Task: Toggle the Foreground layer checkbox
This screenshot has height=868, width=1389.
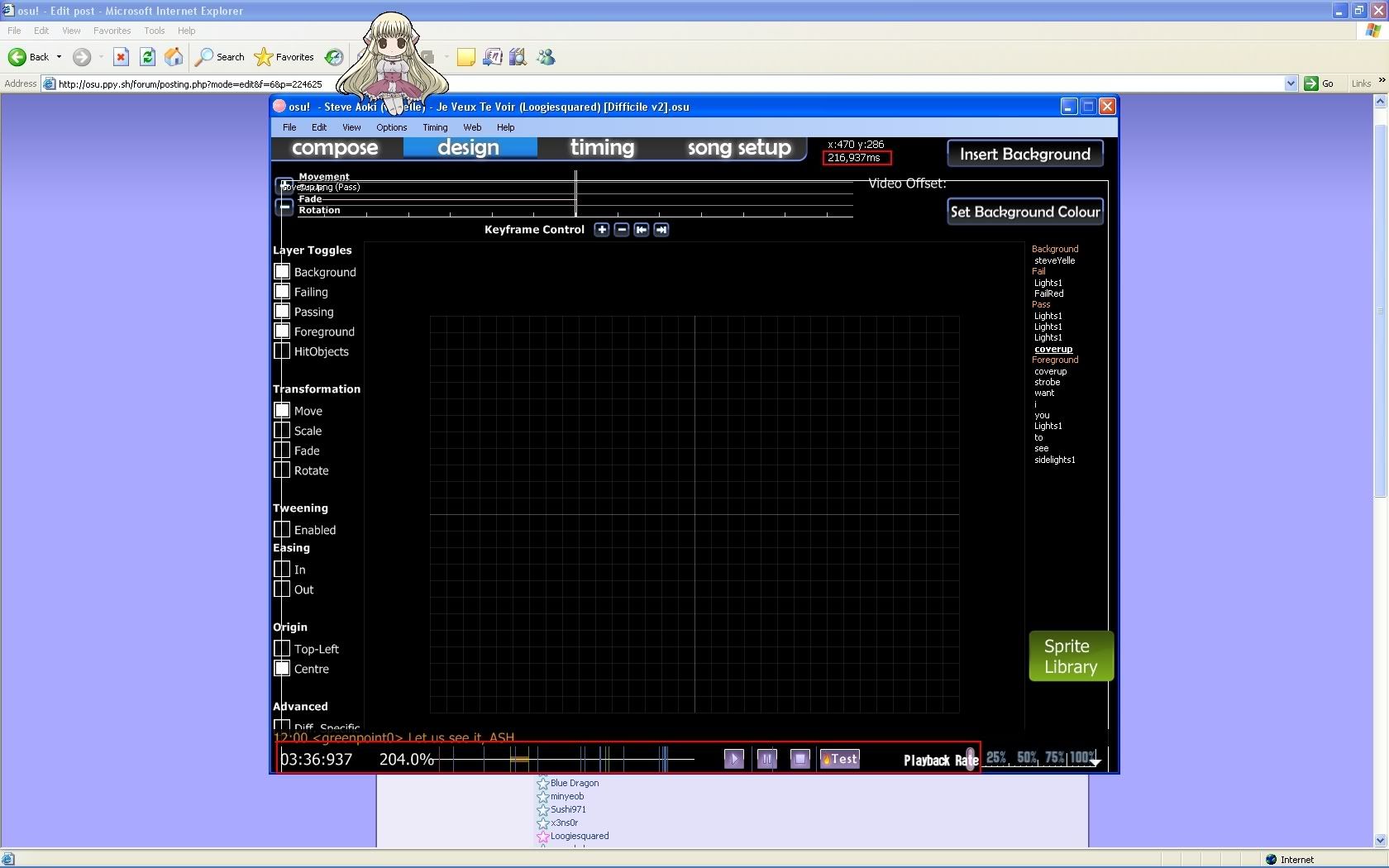Action: point(282,331)
